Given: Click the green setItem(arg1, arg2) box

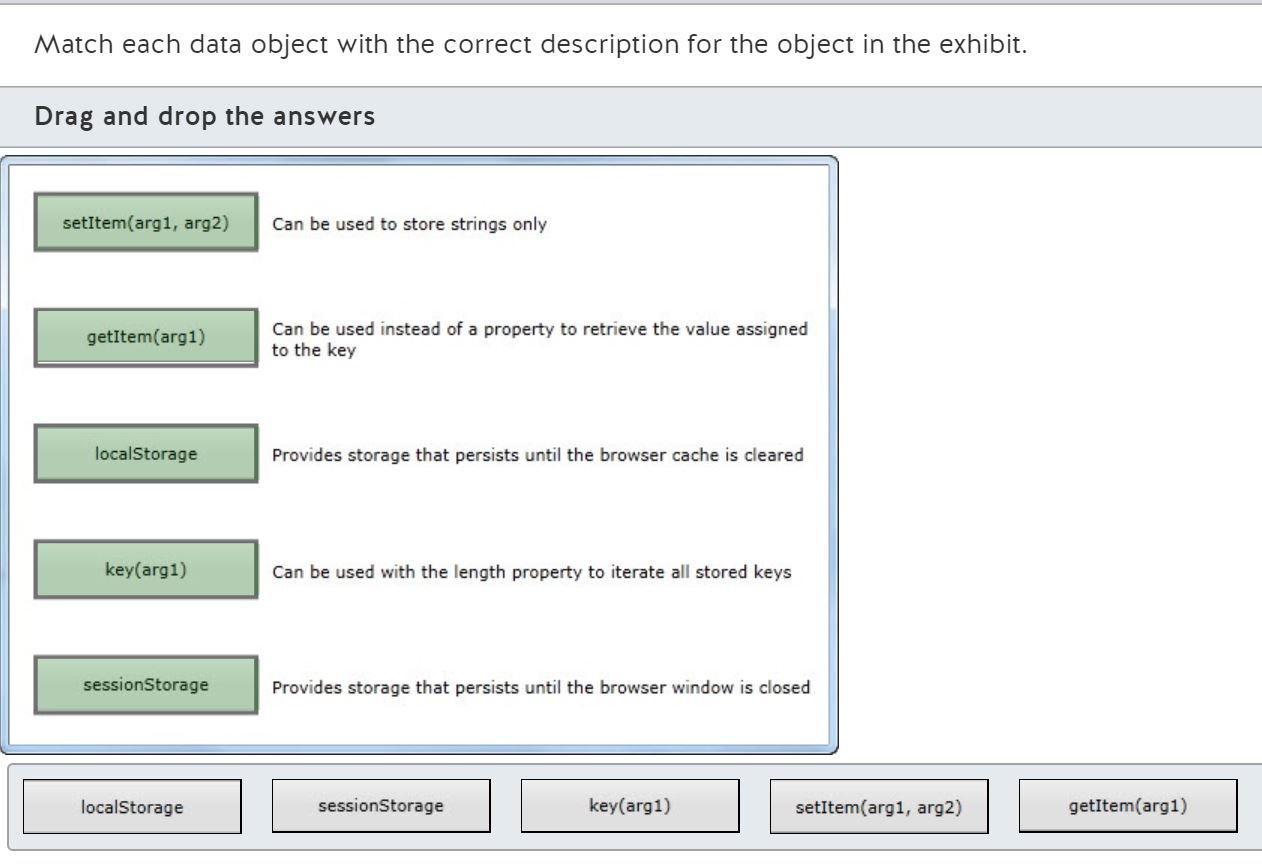Looking at the screenshot, I should click(x=146, y=222).
